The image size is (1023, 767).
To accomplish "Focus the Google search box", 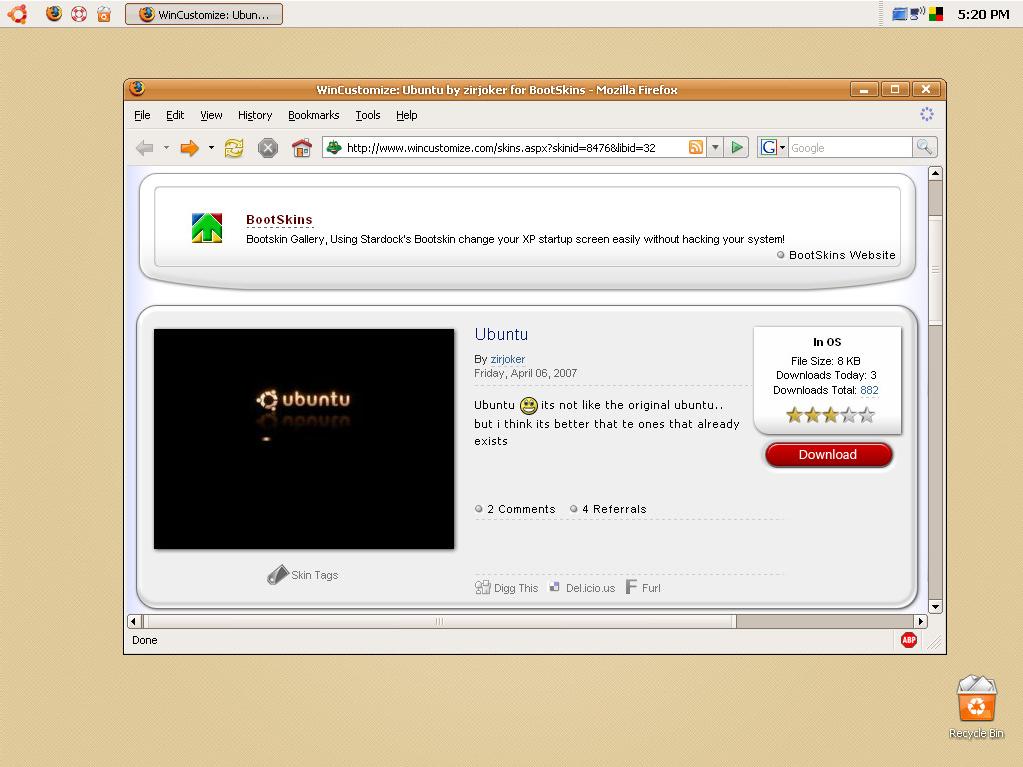I will [x=850, y=148].
